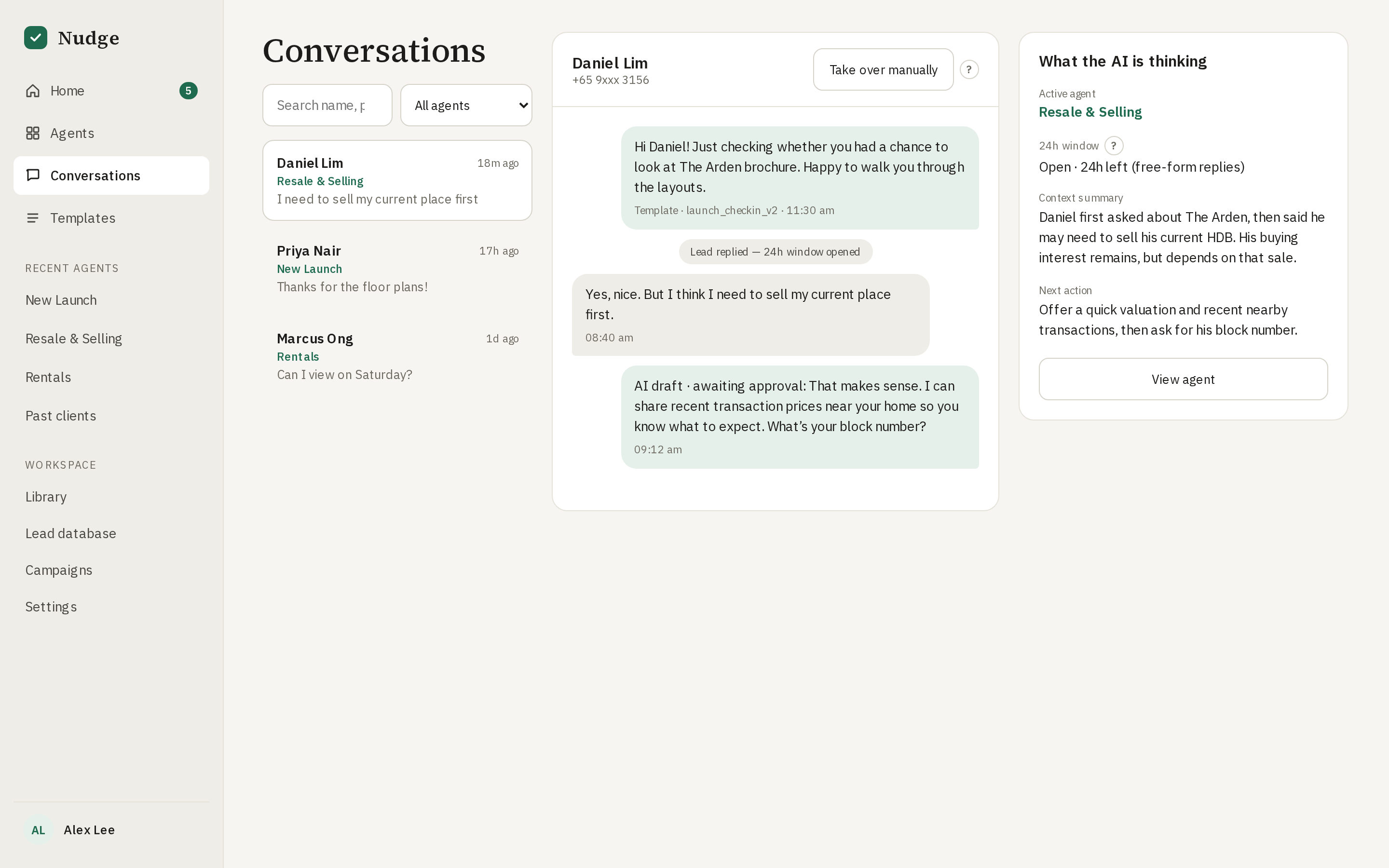Open Campaigns in the workspace section
The width and height of the screenshot is (1389, 868).
[x=111, y=570]
